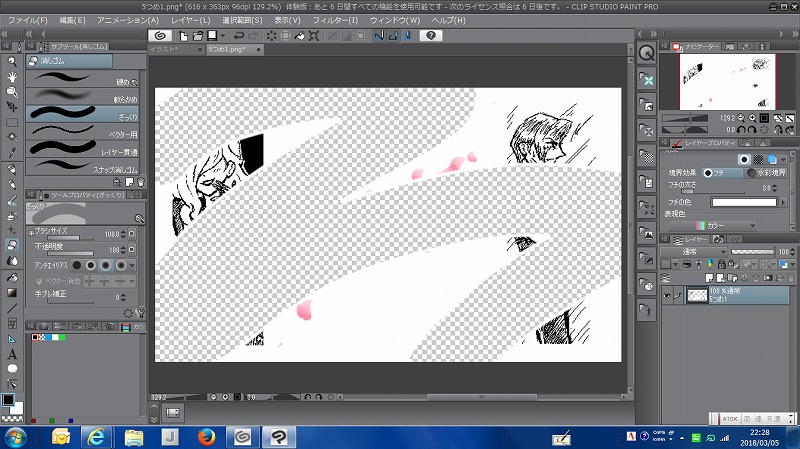Switch to the イラスト* canvas tab
This screenshot has width=800, height=449.
tap(175, 49)
